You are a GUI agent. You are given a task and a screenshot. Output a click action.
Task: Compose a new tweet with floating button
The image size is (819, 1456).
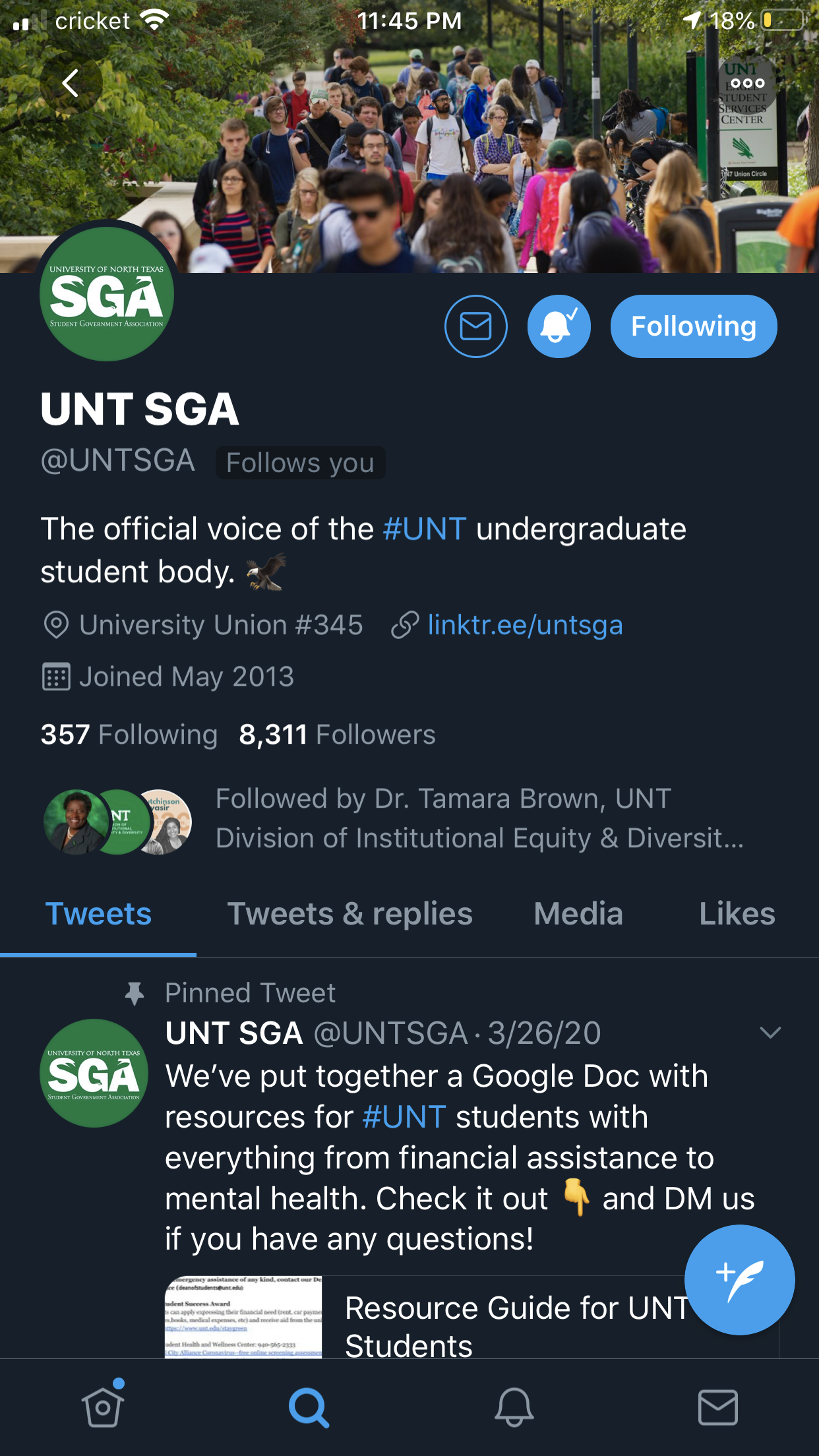739,1279
